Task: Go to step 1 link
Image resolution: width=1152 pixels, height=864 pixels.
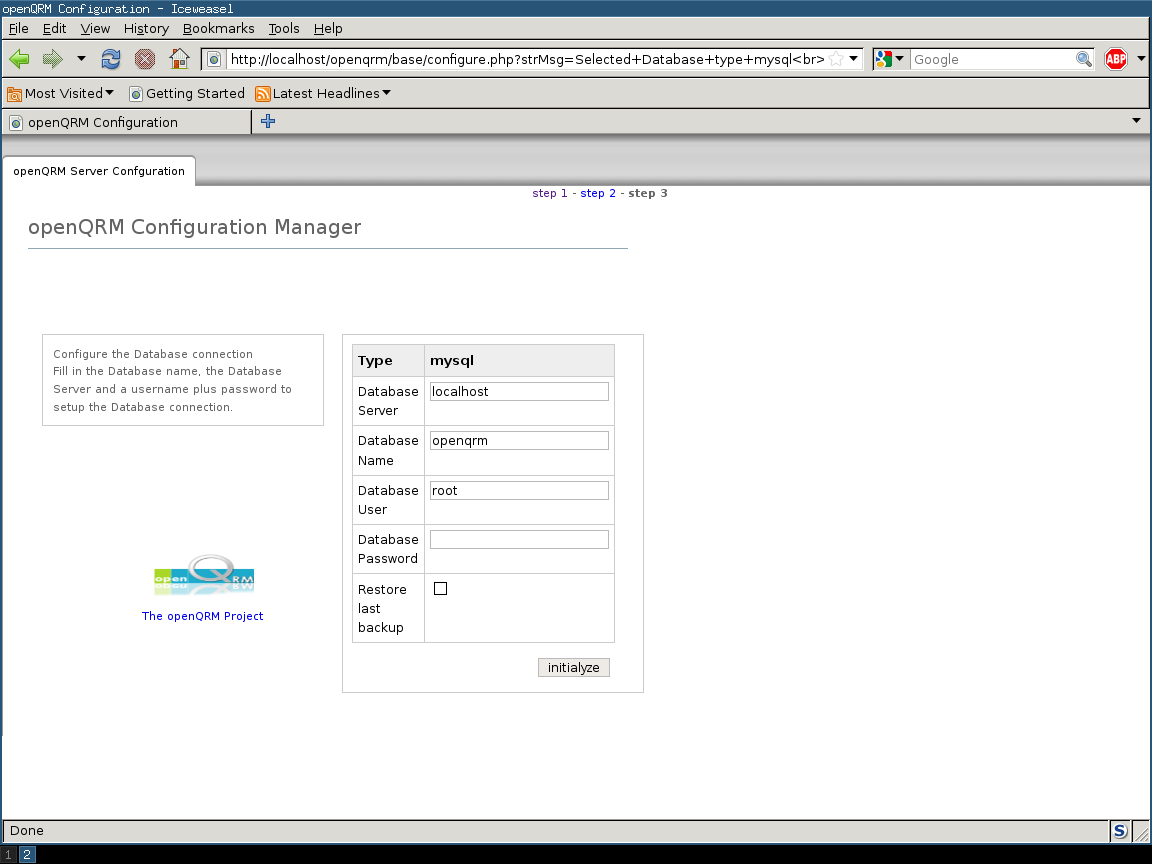Action: point(550,193)
